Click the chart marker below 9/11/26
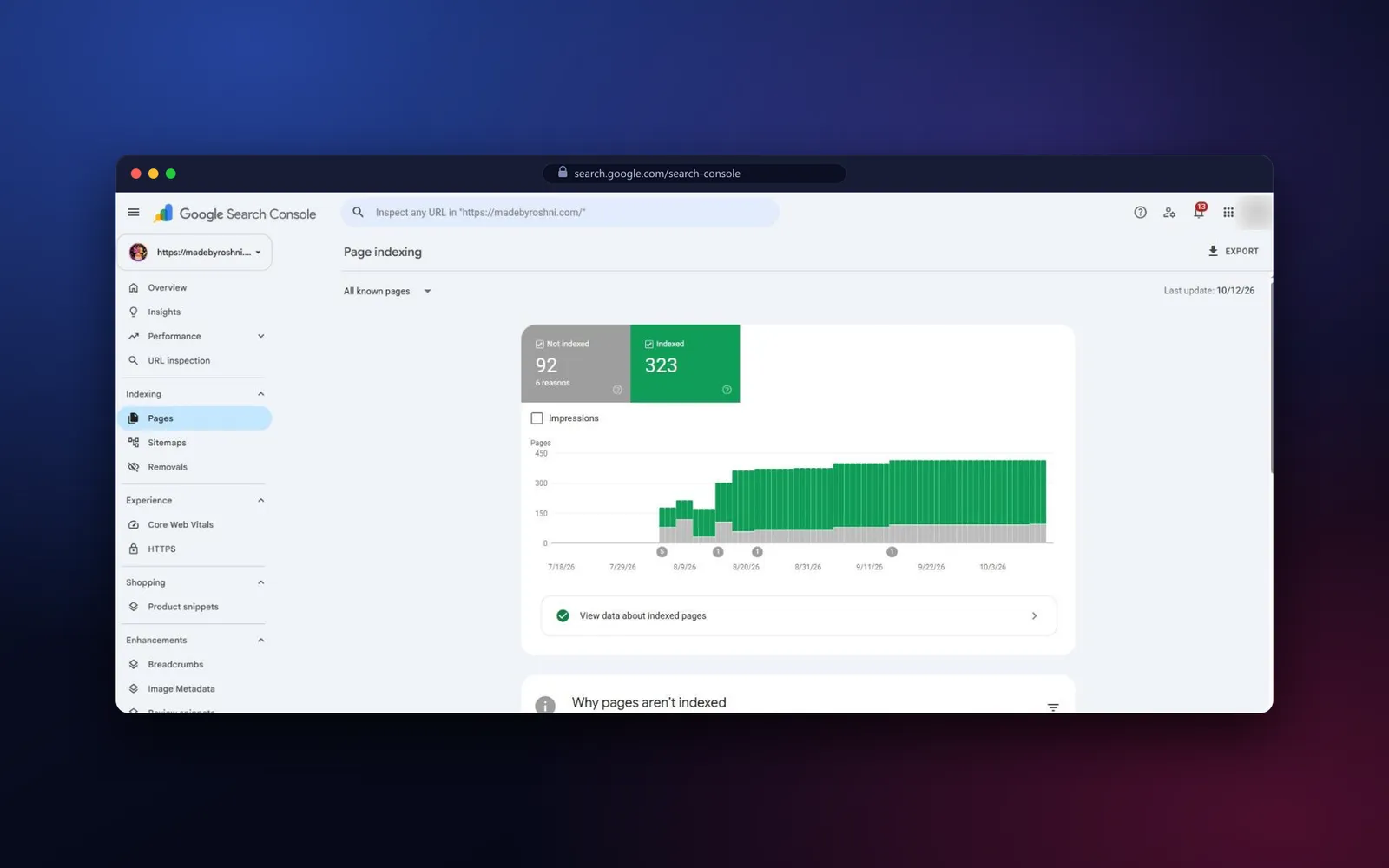This screenshot has width=1389, height=868. [x=892, y=552]
